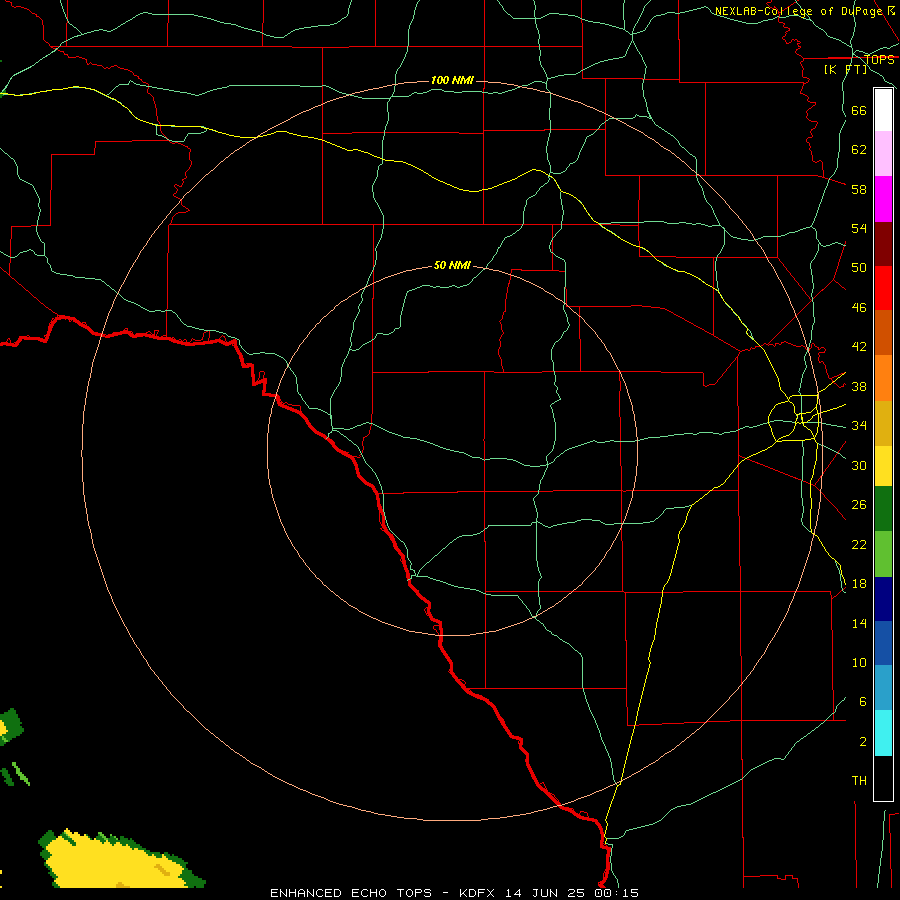Click the gold legend swatch
This screenshot has width=900, height=900.
(883, 424)
